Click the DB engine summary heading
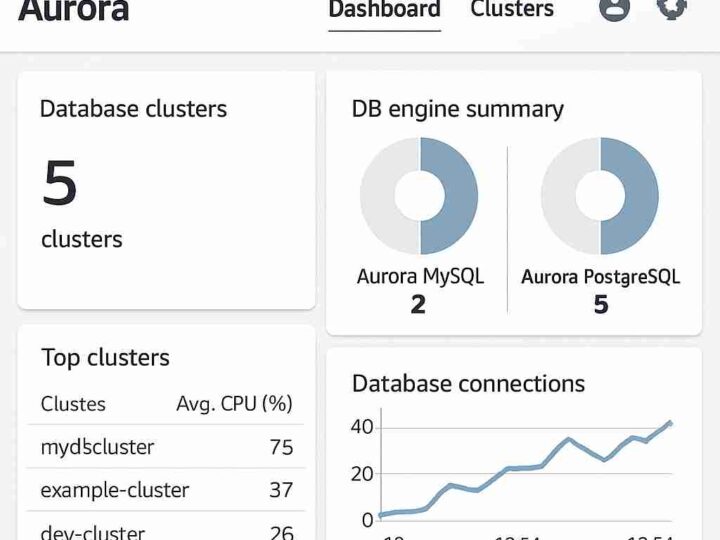 [457, 109]
